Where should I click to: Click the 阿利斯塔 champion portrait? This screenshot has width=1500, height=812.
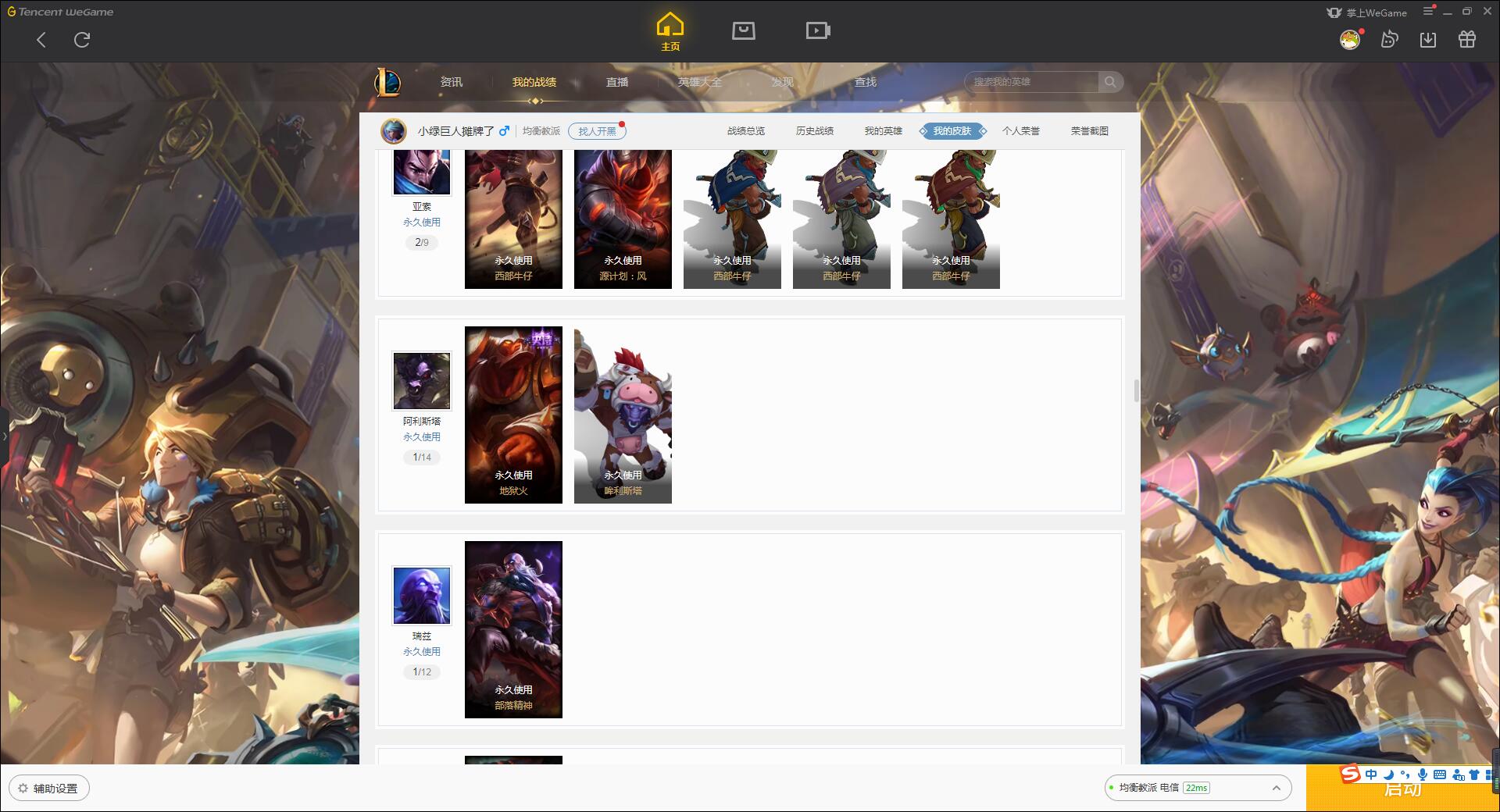[422, 381]
